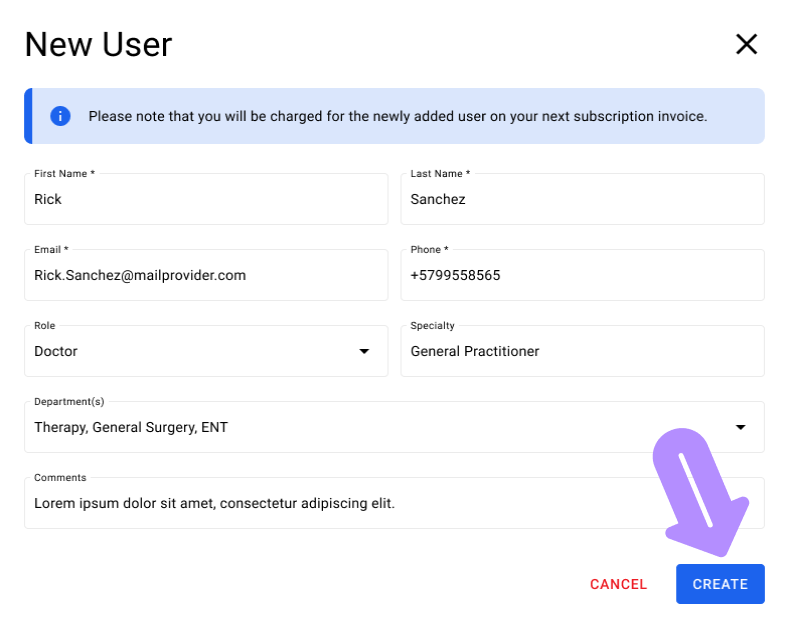
Task: Click the CREATE button
Action: point(720,584)
